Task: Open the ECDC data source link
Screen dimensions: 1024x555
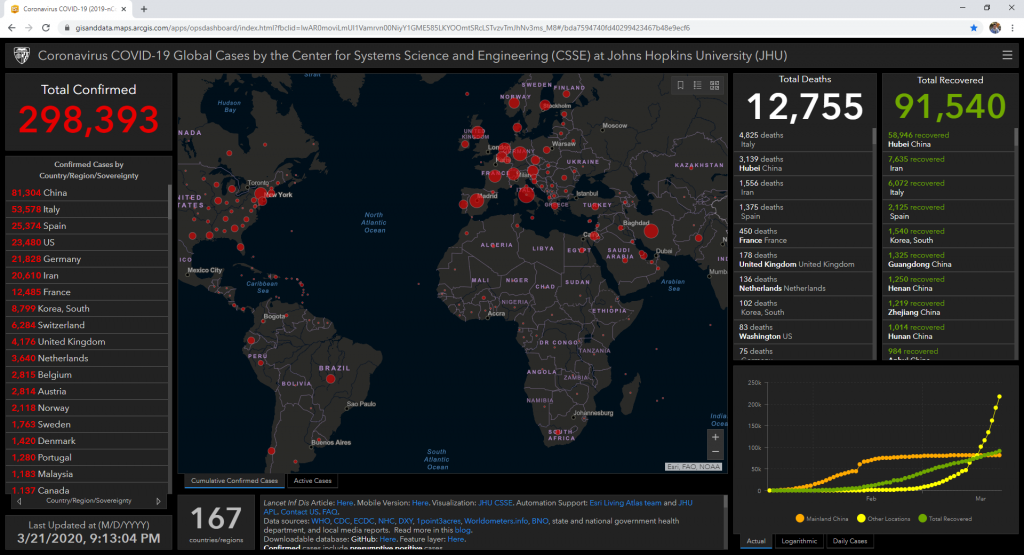Action: click(x=364, y=521)
